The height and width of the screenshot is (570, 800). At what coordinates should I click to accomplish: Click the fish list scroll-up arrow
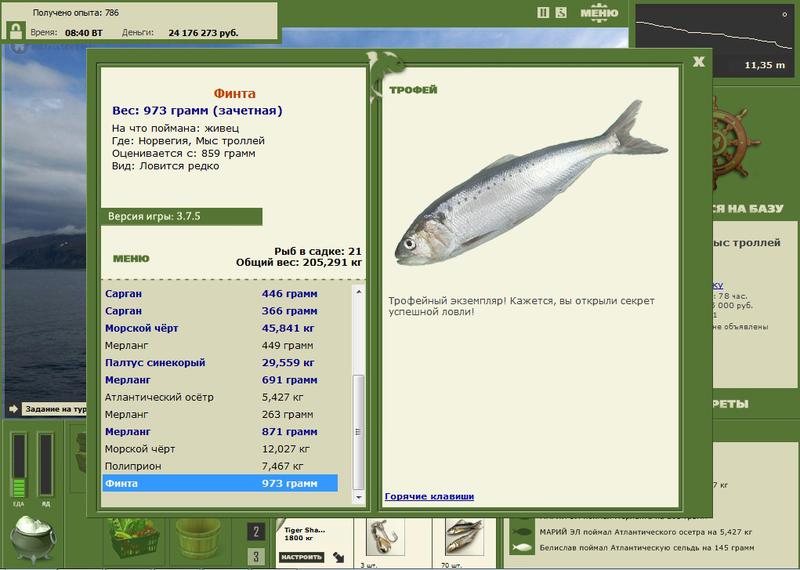(359, 291)
